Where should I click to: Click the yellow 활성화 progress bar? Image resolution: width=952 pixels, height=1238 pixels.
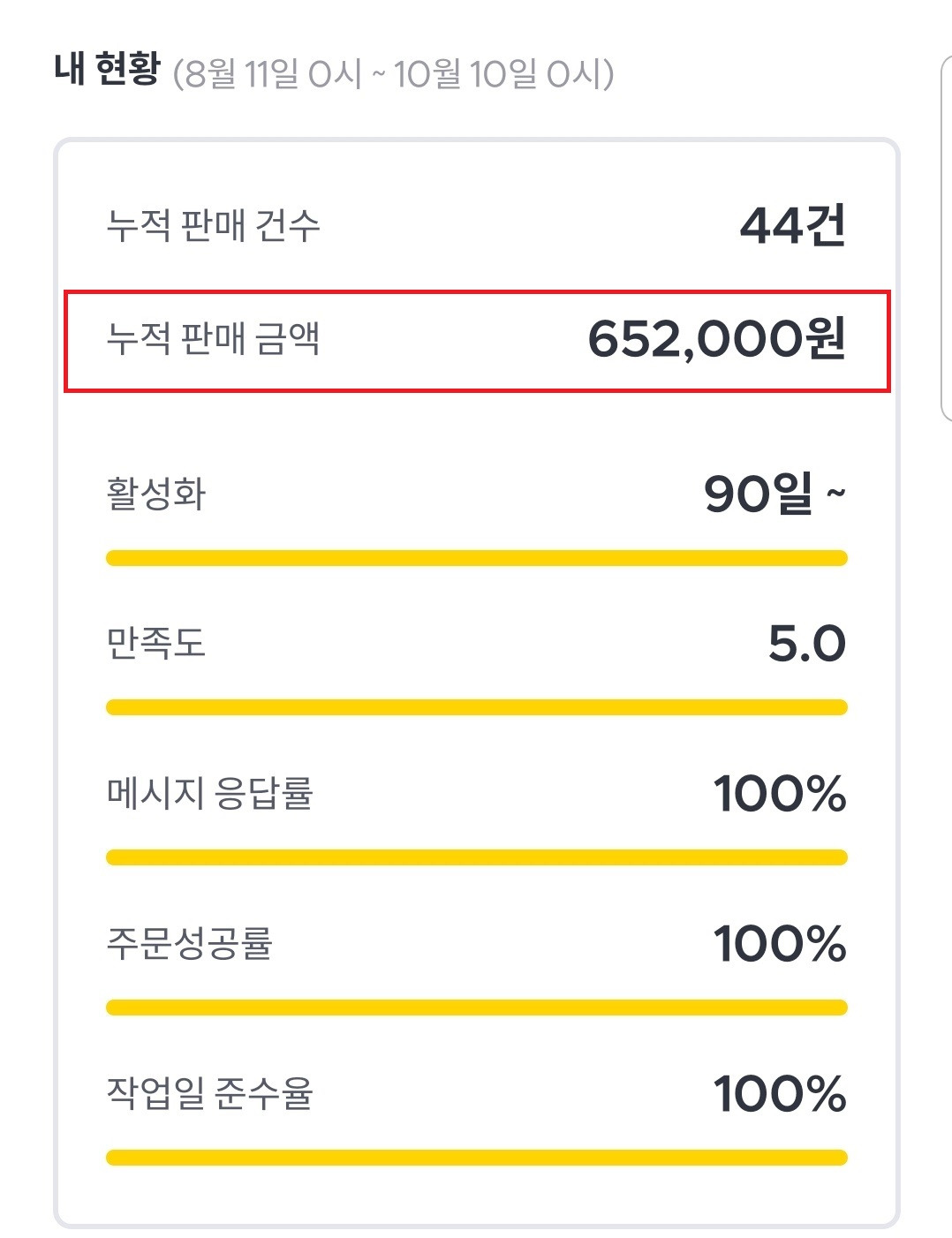[477, 558]
